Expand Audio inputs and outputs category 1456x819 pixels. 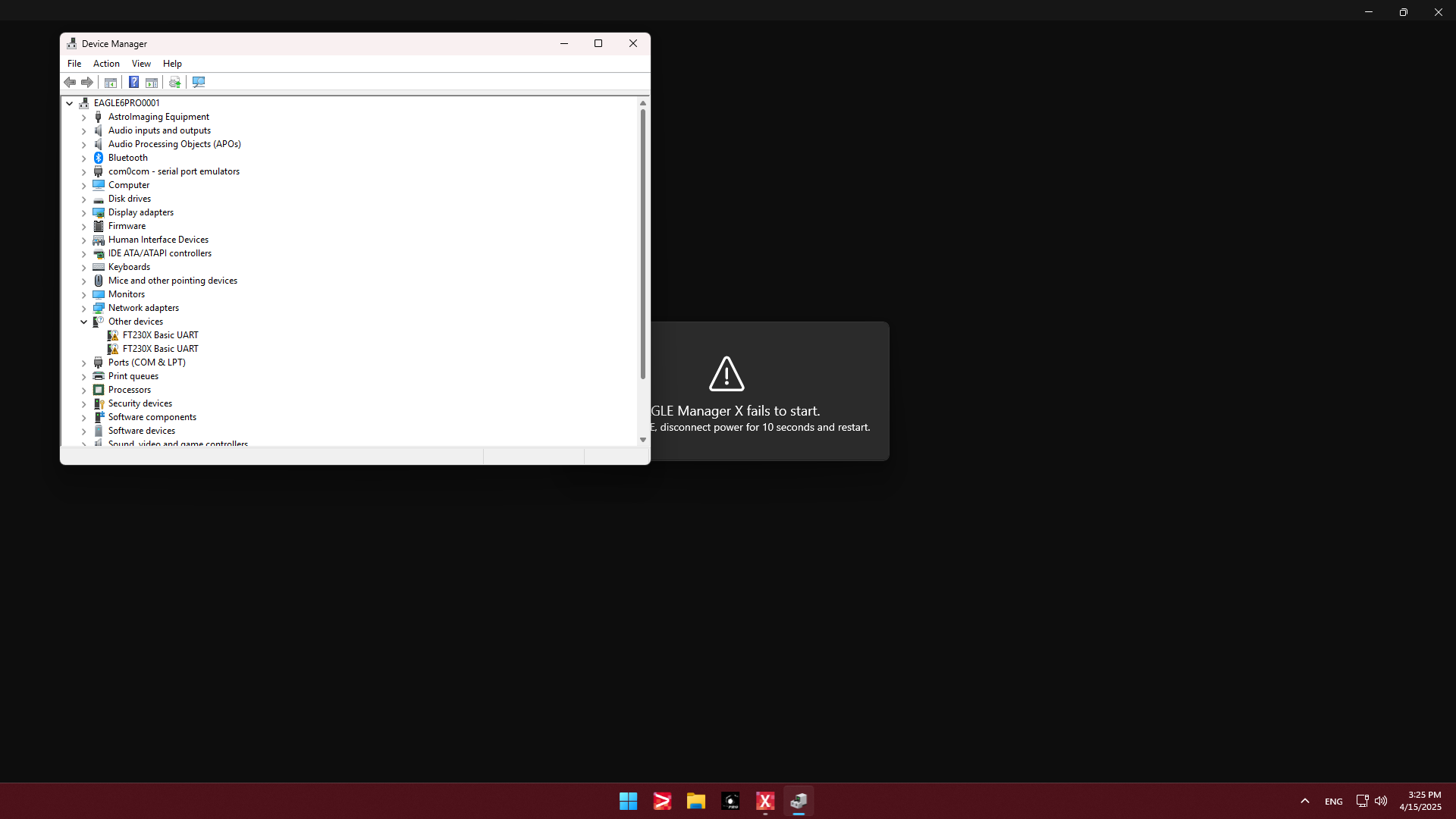84,131
